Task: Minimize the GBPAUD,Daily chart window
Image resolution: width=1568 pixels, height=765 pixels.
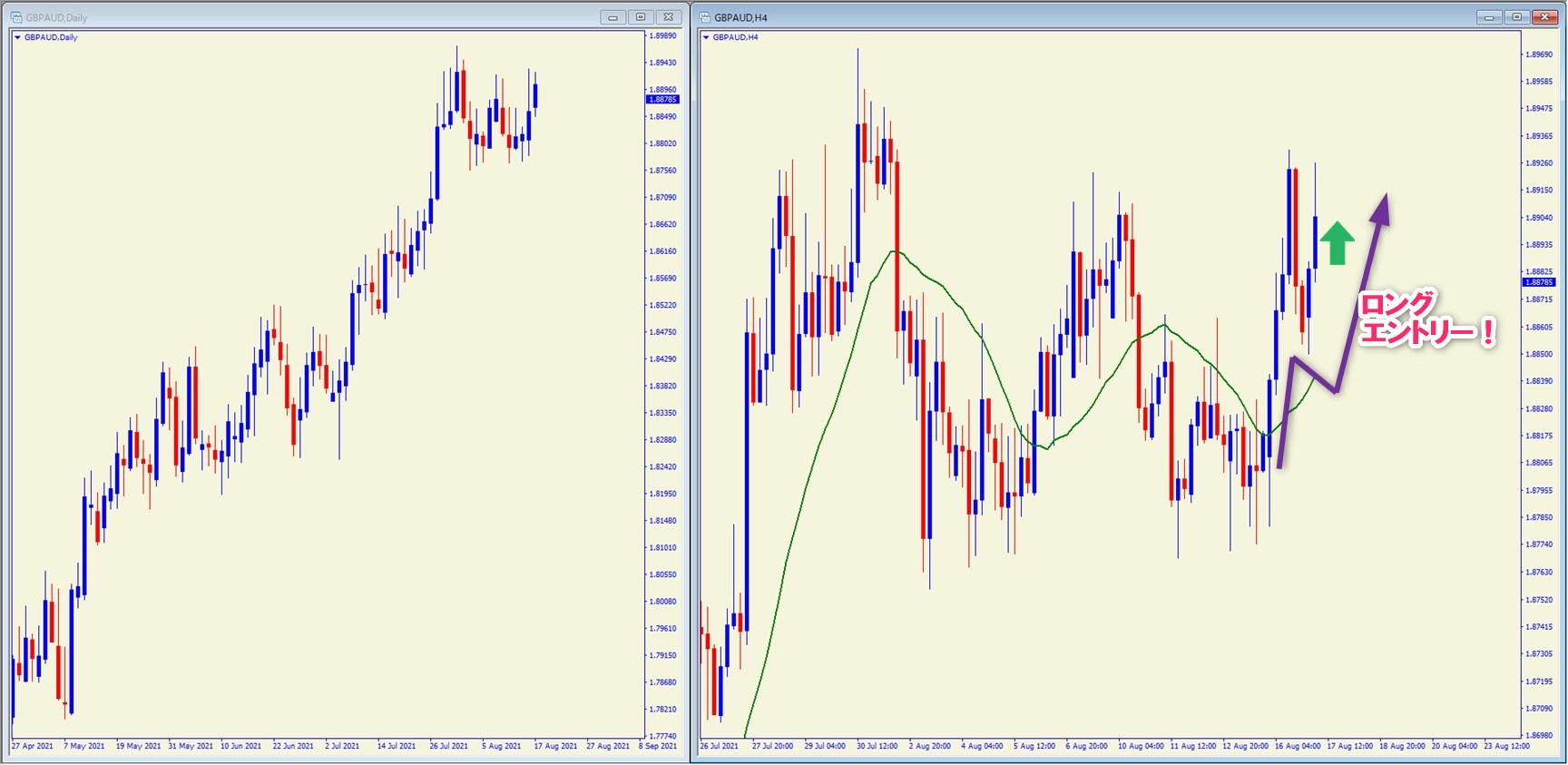Action: 612,17
